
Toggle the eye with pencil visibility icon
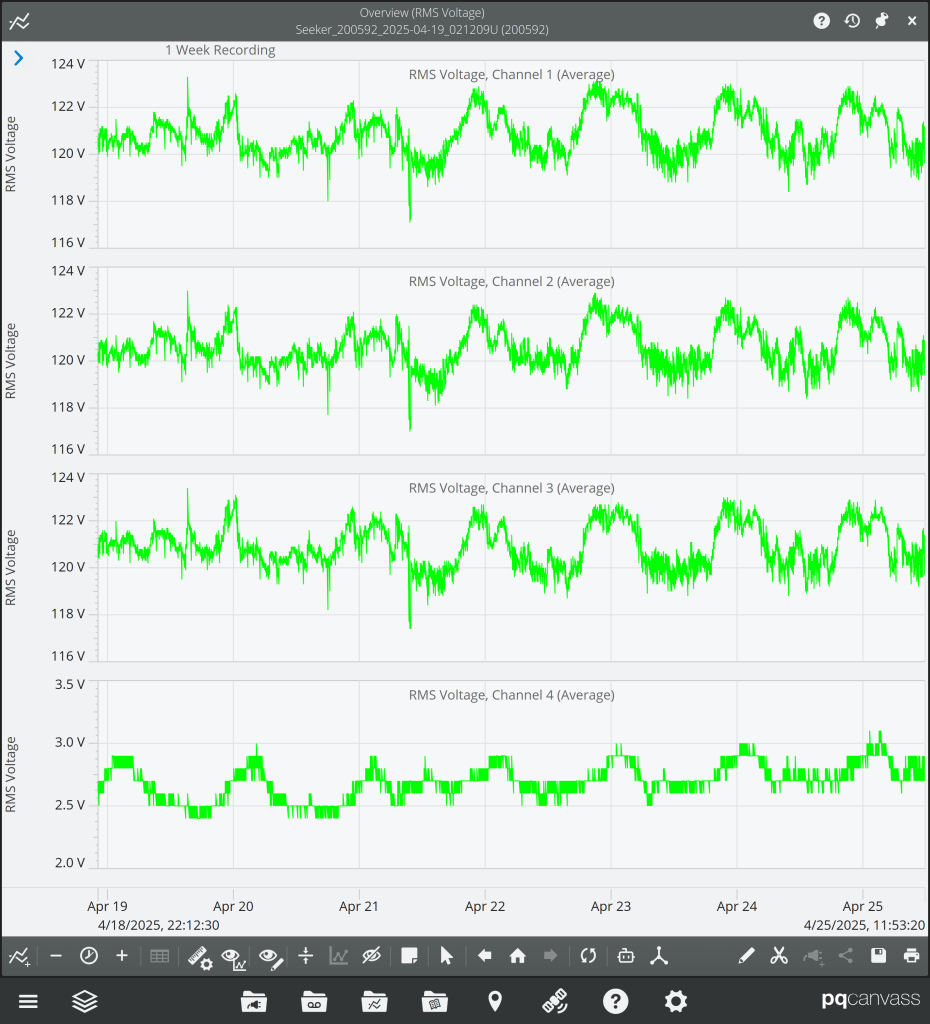[270, 957]
